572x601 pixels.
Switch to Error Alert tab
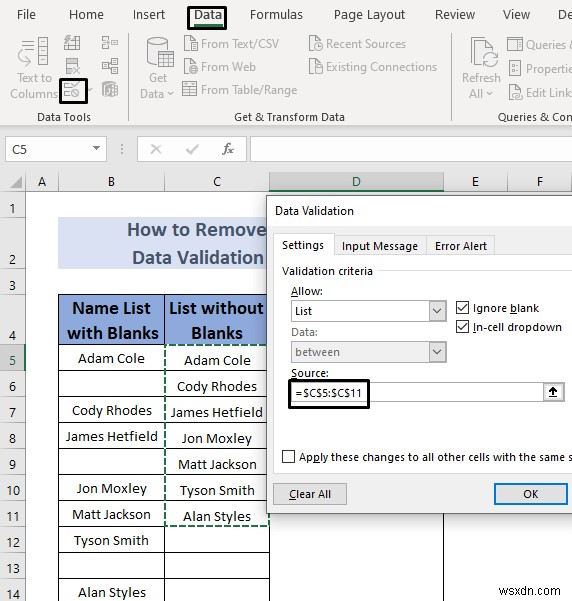[x=461, y=246]
